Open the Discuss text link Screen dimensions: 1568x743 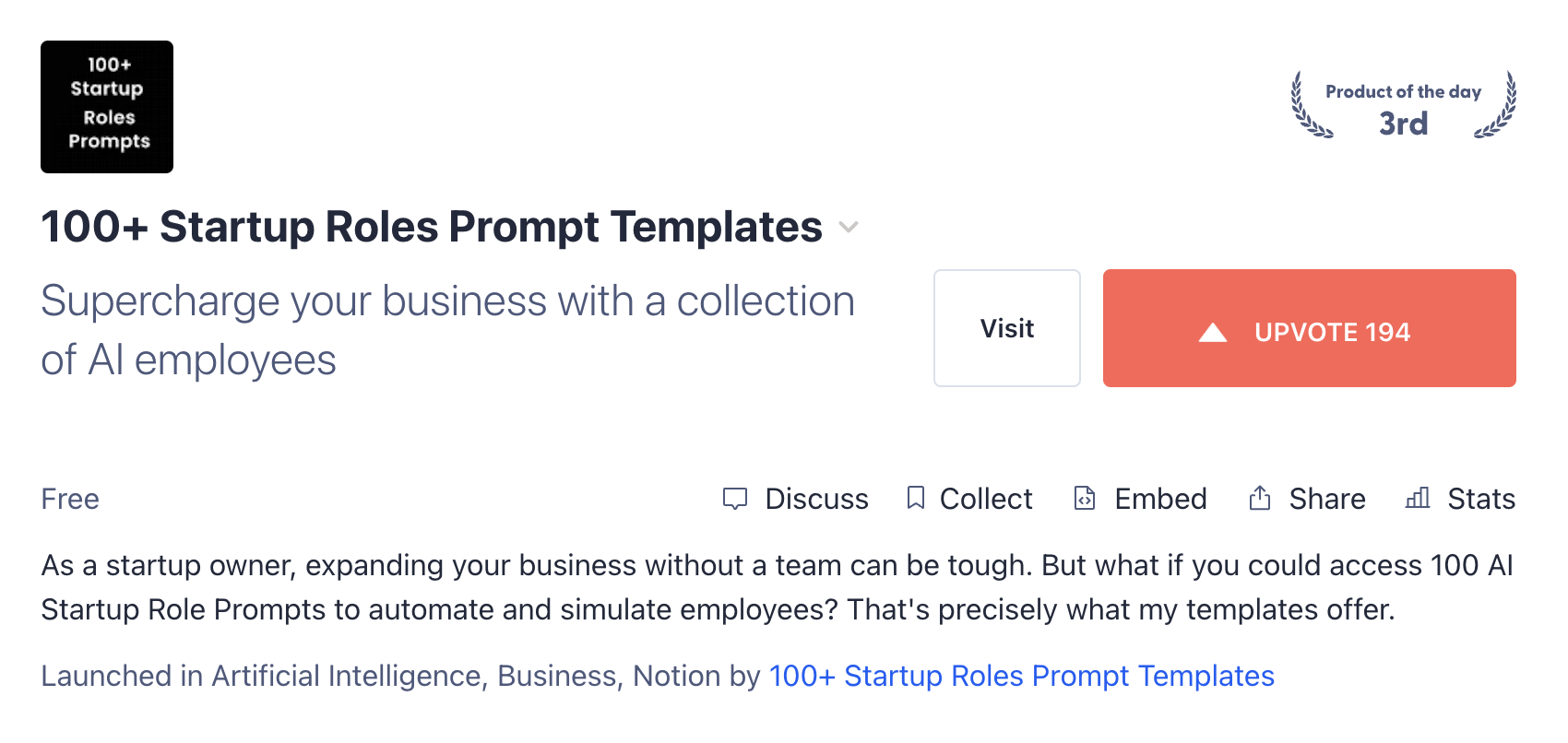click(x=816, y=499)
